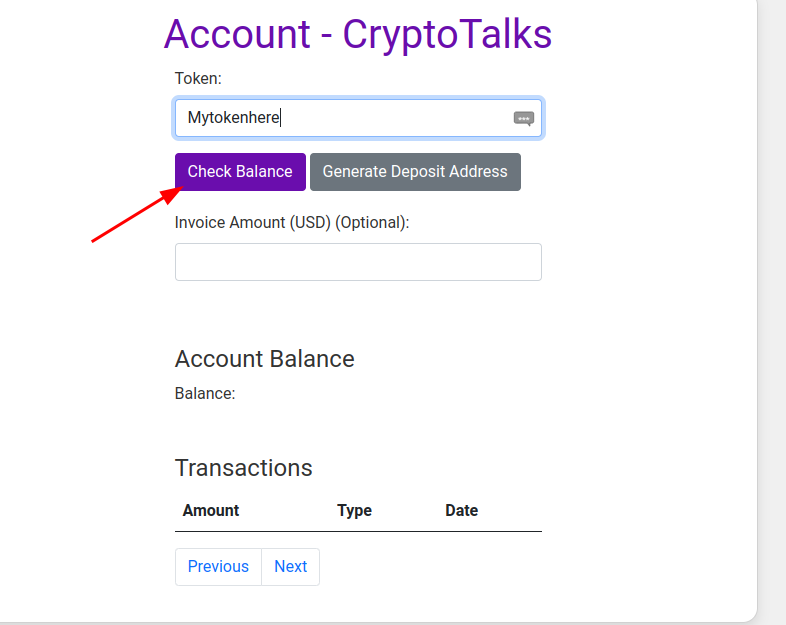Click the Date column header
Screen dimensions: 786x625
pos(461,510)
